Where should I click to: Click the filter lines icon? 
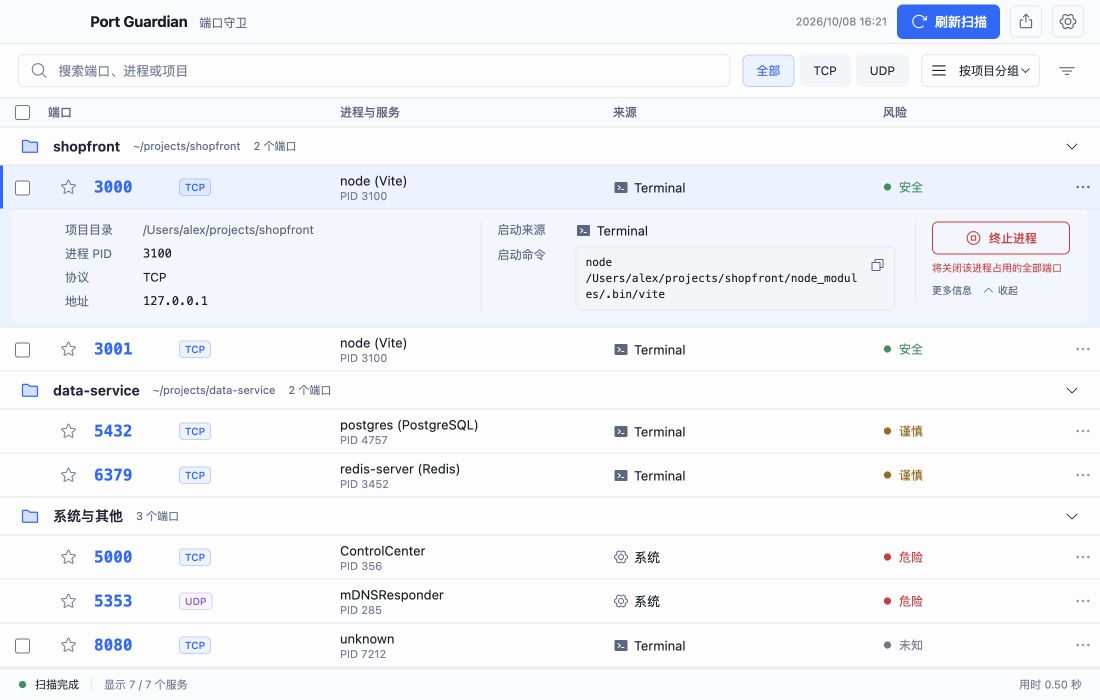[x=1066, y=71]
